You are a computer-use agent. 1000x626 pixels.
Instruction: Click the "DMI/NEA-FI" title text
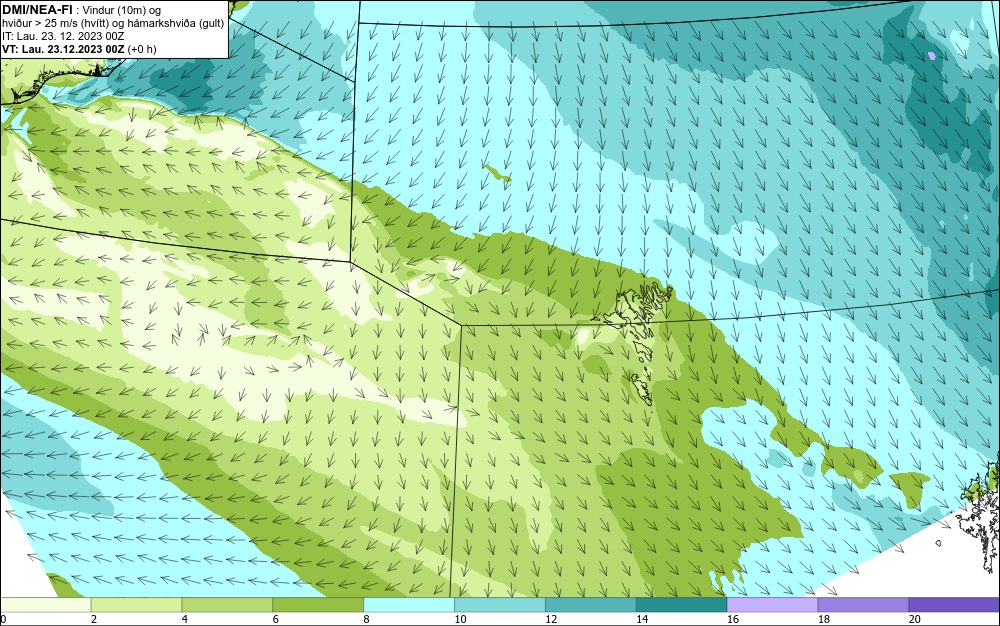click(36, 9)
